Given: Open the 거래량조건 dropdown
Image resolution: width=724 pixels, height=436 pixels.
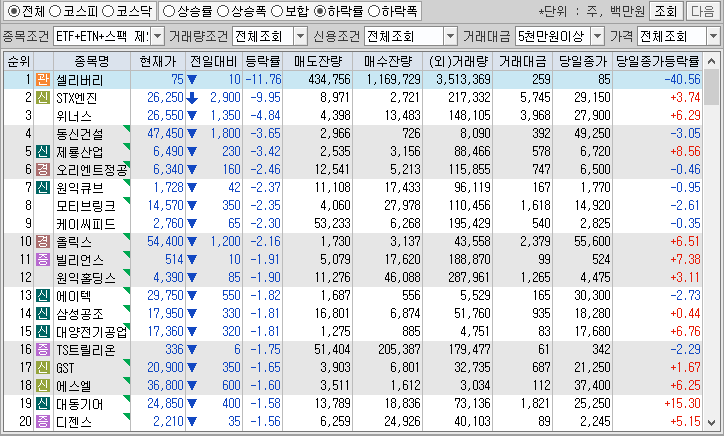Looking at the screenshot, I should (301, 36).
